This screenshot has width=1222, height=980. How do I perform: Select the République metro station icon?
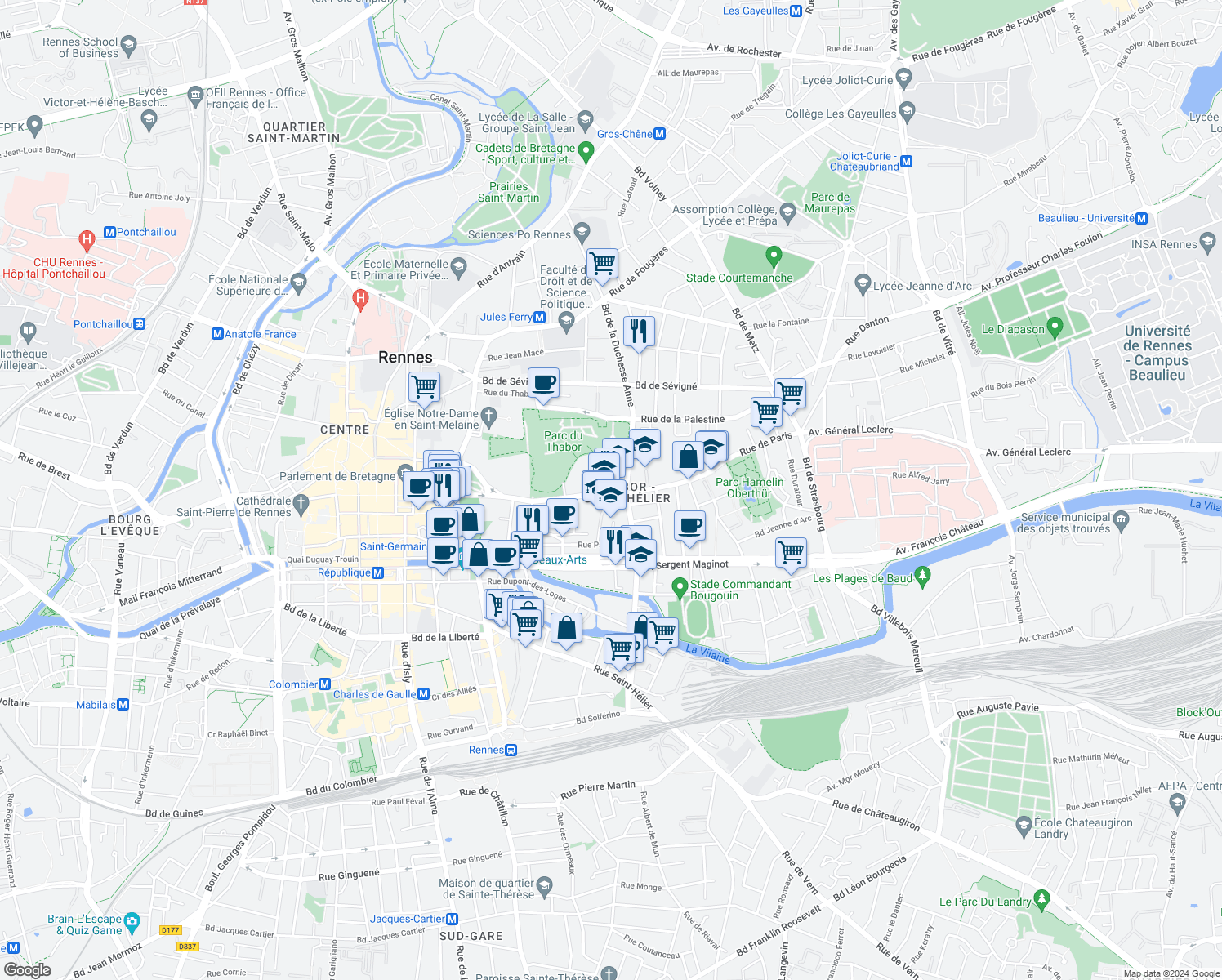[x=378, y=573]
